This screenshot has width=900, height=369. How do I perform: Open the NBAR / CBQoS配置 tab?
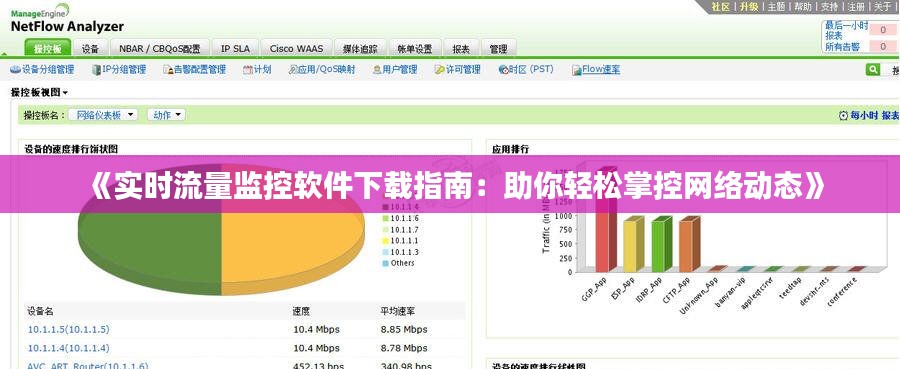click(x=160, y=49)
